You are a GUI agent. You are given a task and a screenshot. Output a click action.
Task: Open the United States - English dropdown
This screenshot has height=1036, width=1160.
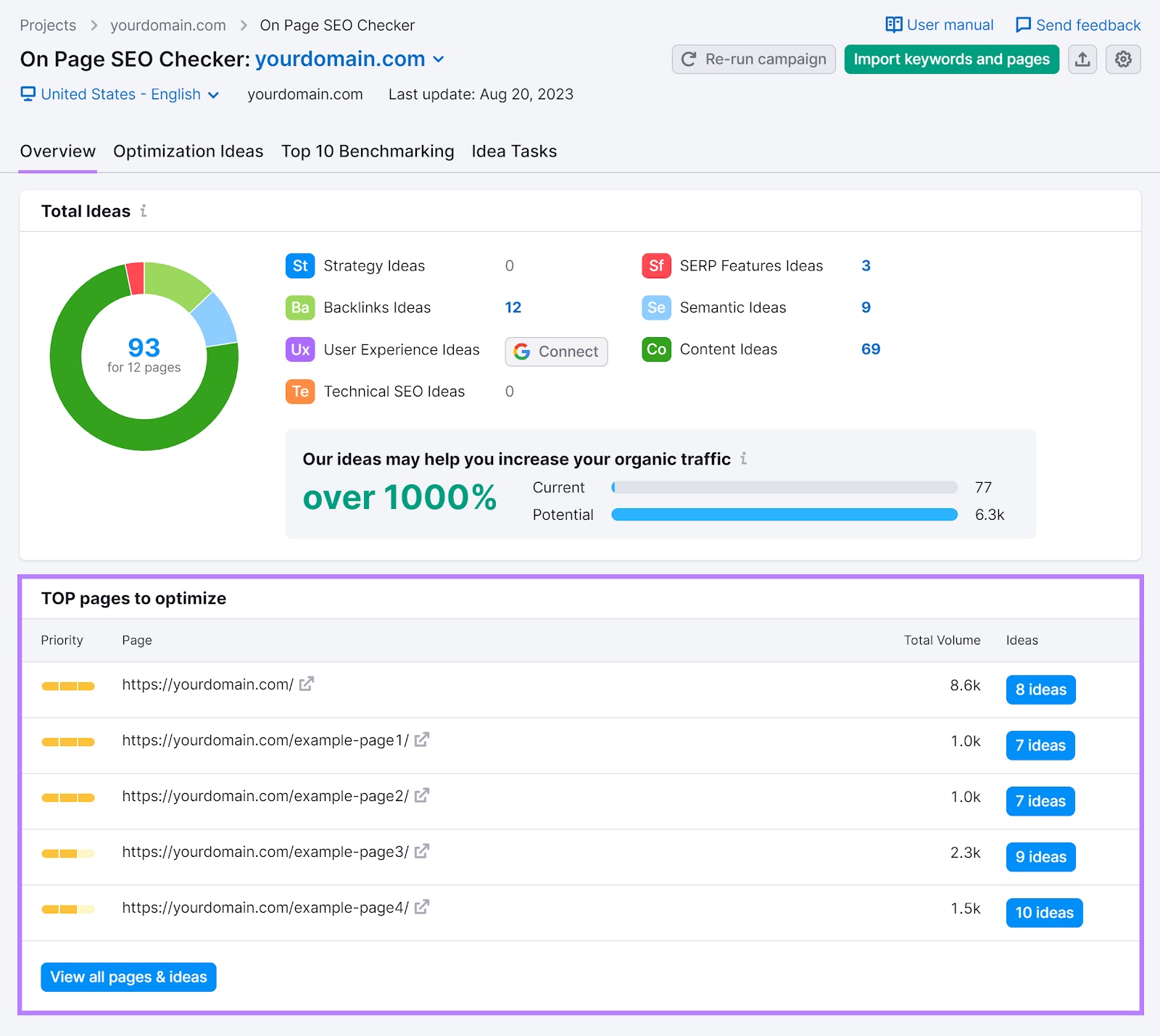click(x=130, y=94)
